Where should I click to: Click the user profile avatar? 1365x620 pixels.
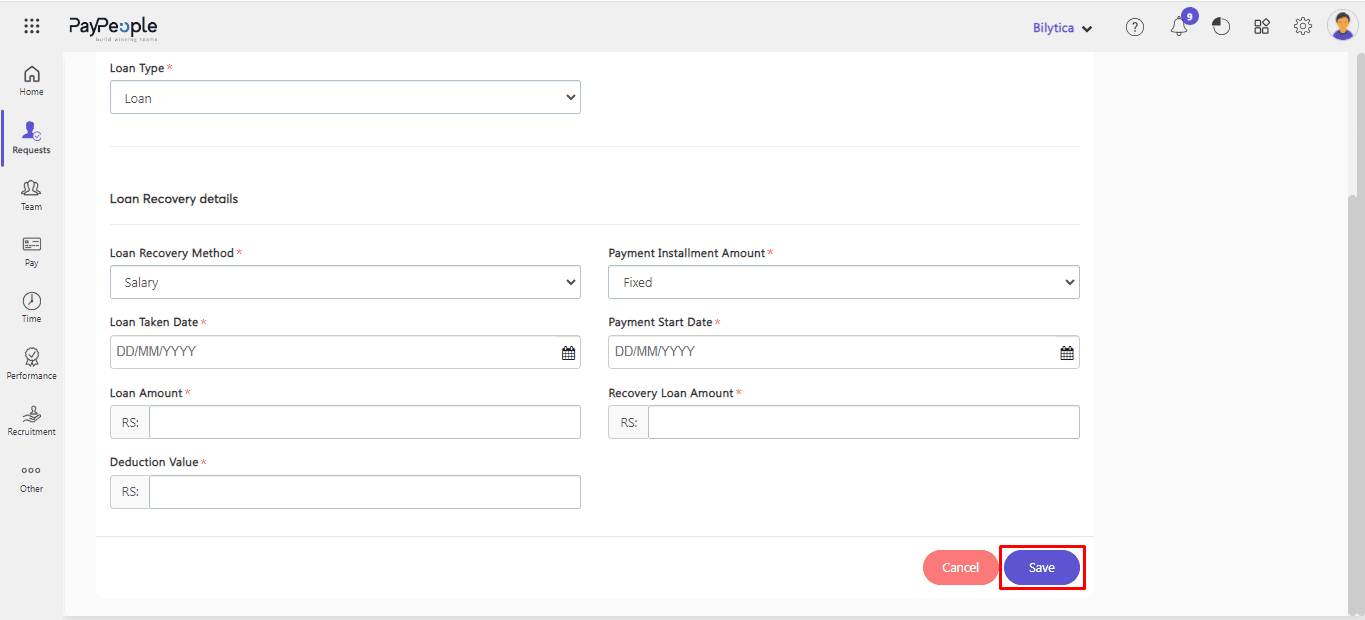(1342, 26)
